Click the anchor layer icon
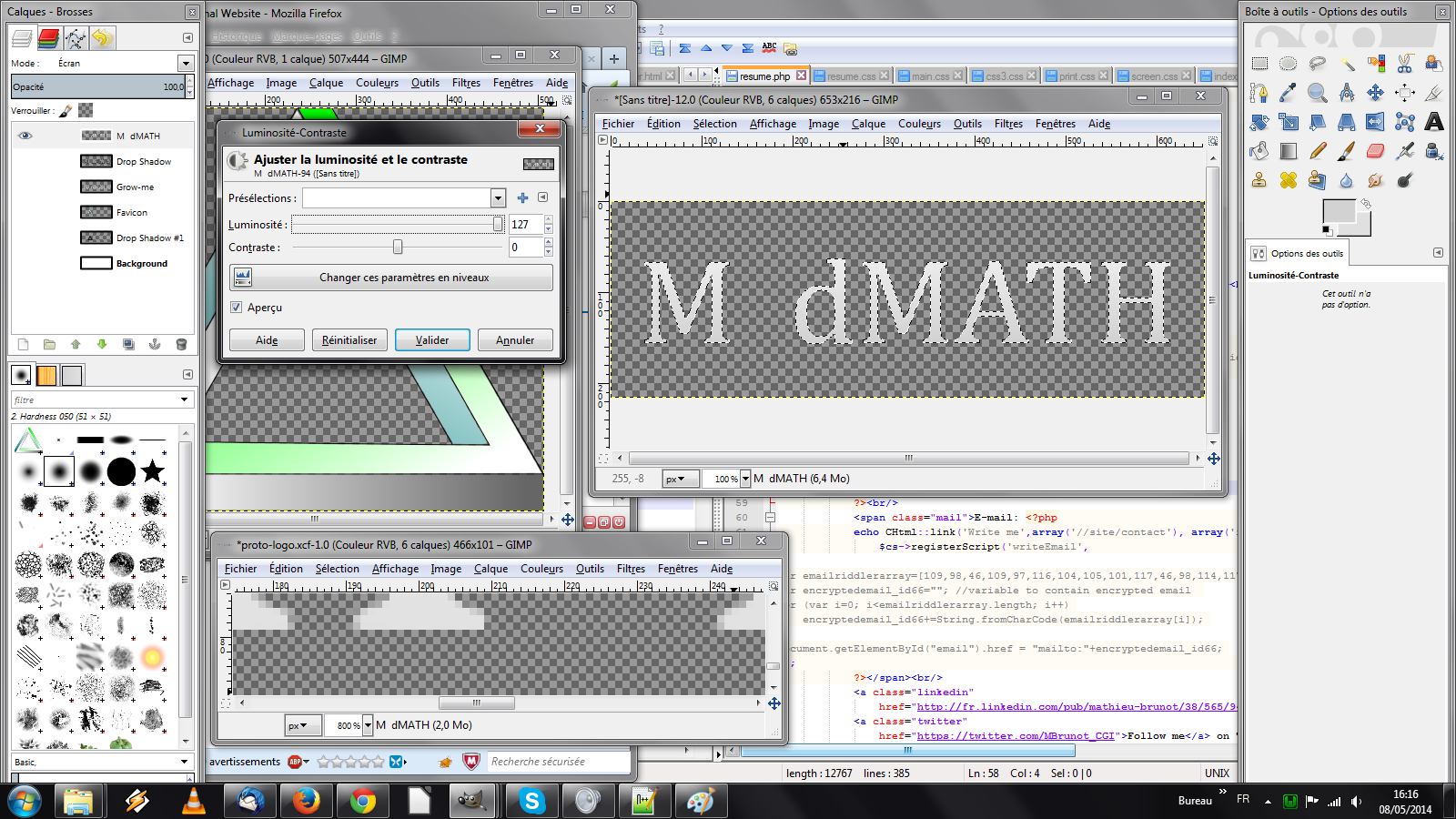This screenshot has height=819, width=1456. pos(155,344)
